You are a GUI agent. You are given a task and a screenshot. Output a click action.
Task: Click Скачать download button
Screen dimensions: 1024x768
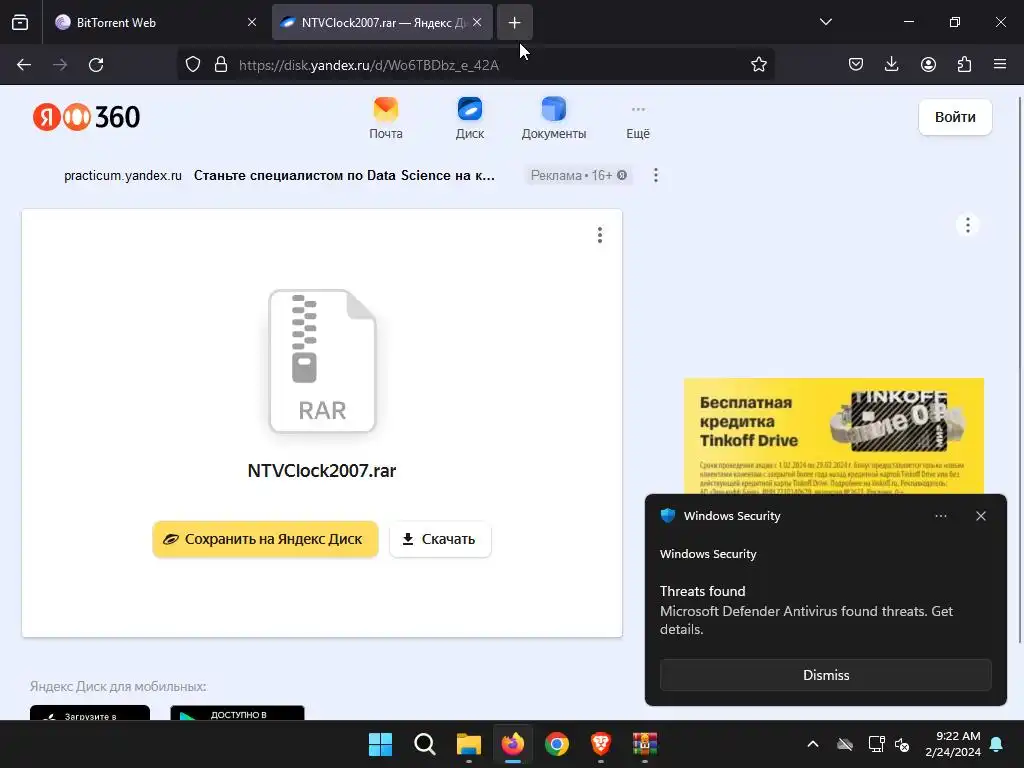440,539
